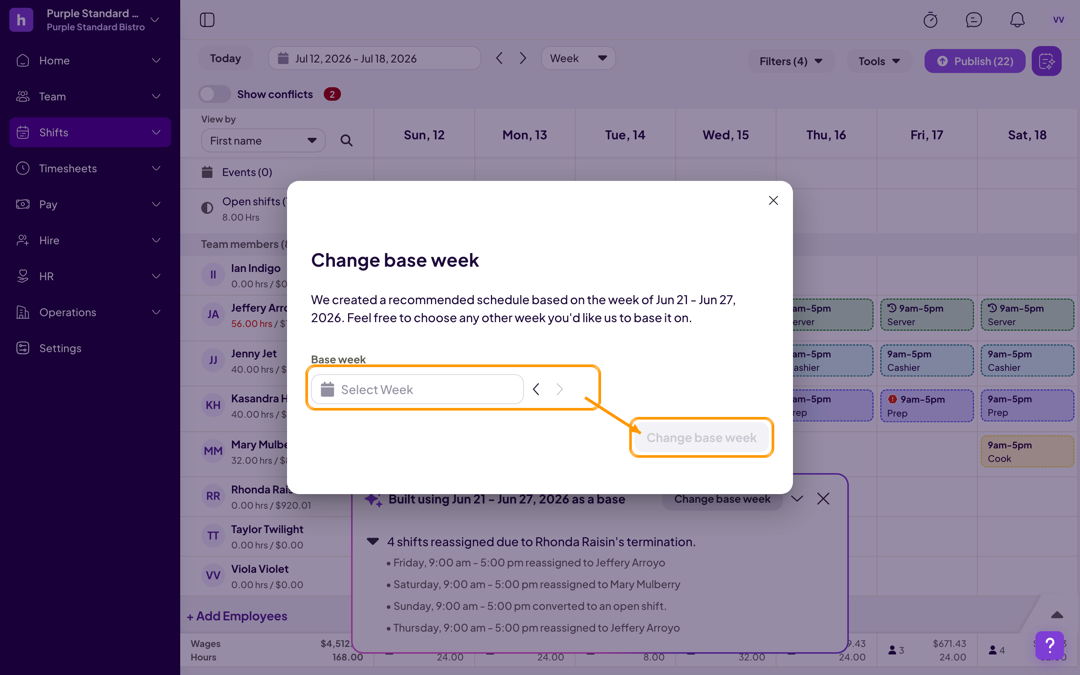Close the Change base week dialog
Screen dimensions: 1080x675
pos(773,200)
